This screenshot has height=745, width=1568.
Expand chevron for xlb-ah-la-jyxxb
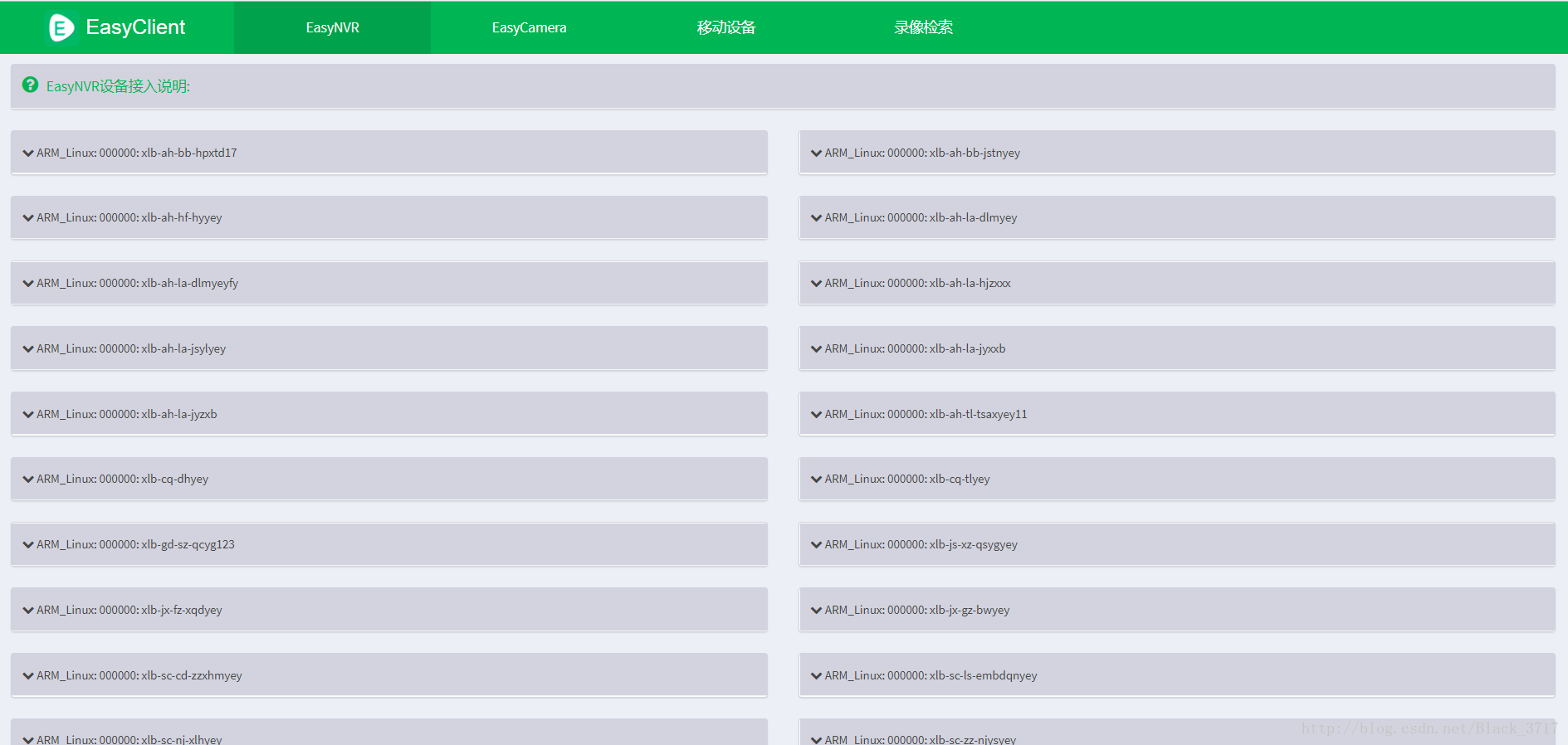point(816,348)
